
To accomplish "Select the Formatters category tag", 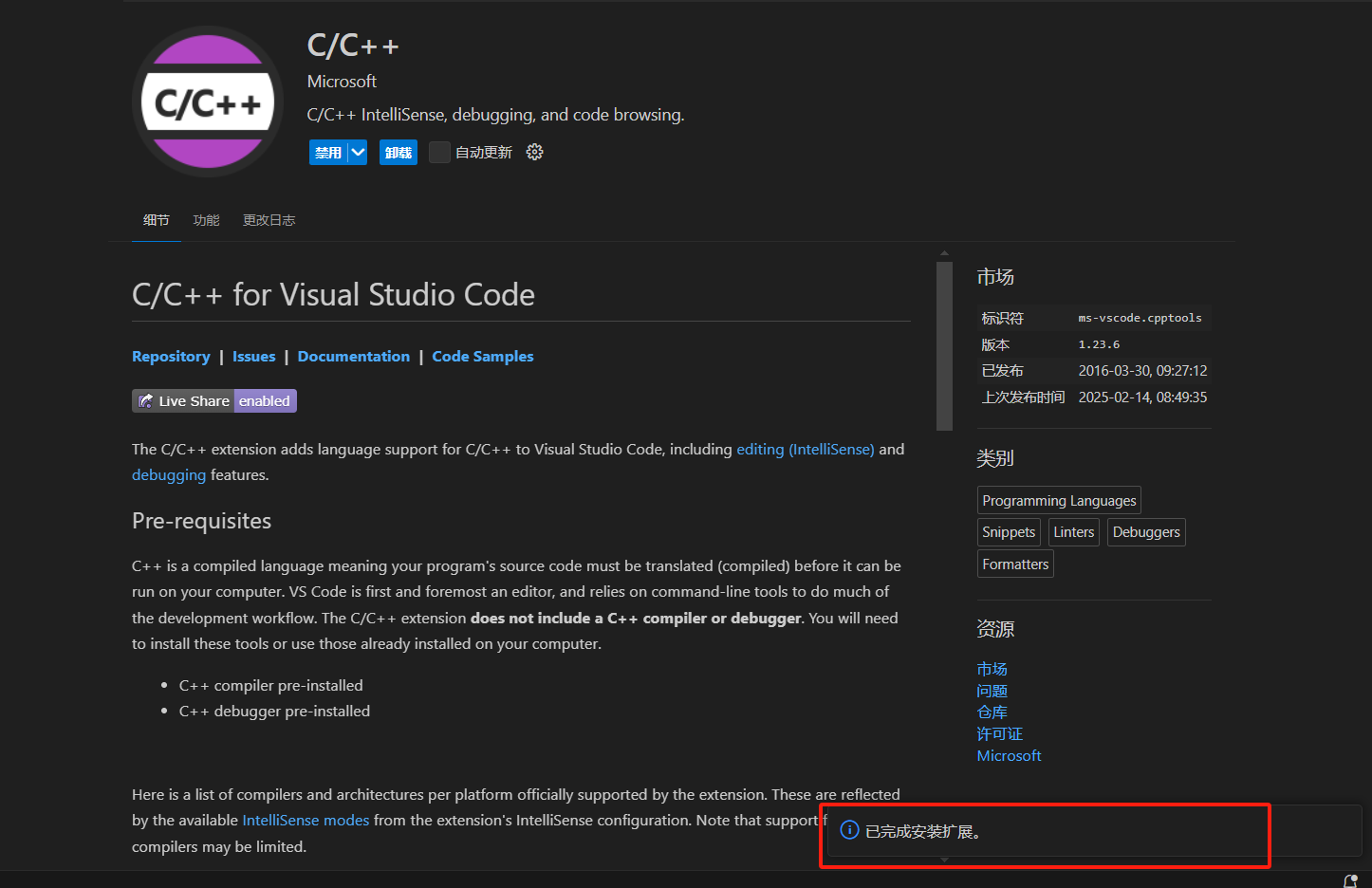I will [1015, 564].
